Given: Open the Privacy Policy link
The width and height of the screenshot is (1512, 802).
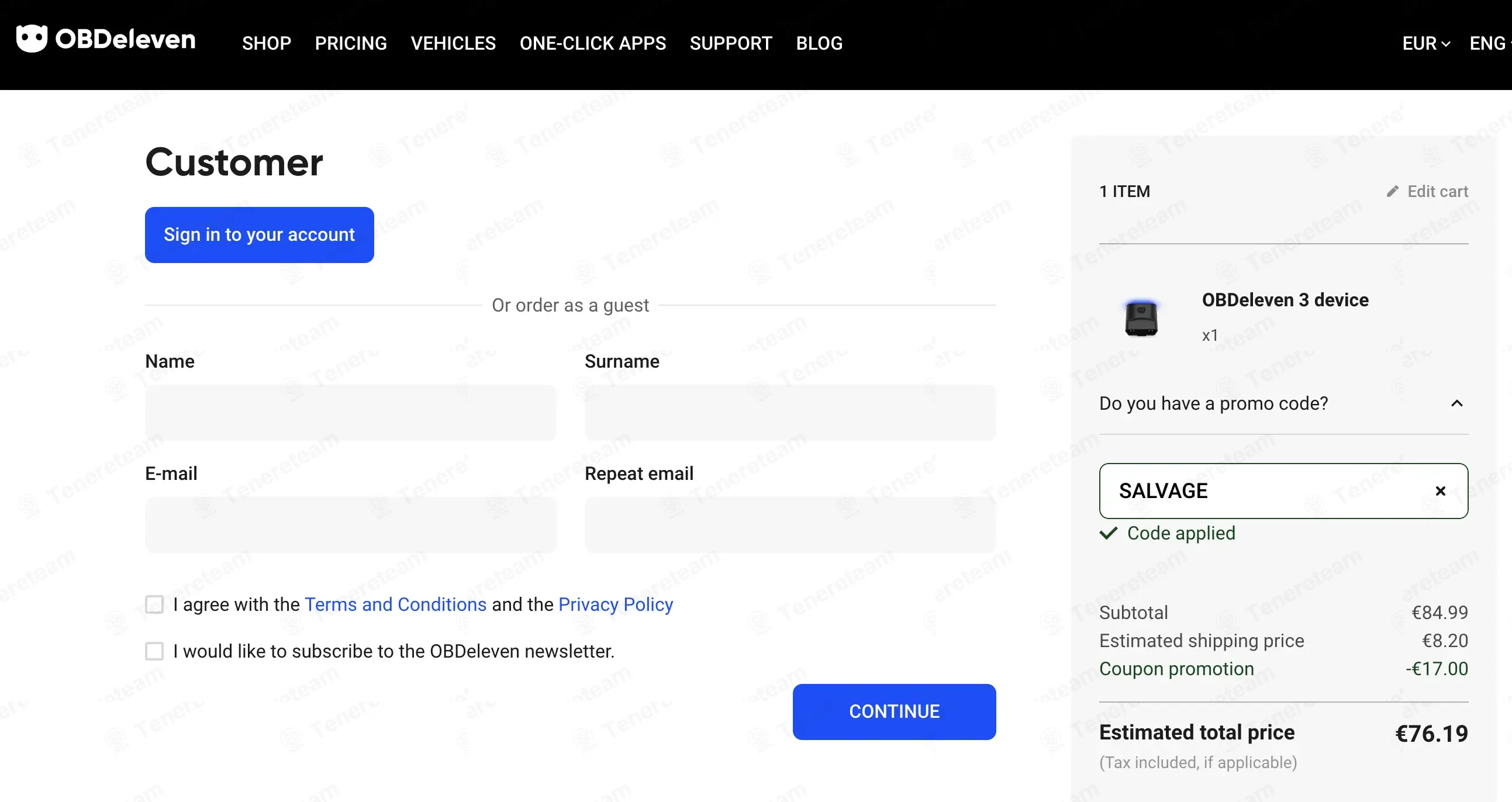Looking at the screenshot, I should click(x=616, y=604).
